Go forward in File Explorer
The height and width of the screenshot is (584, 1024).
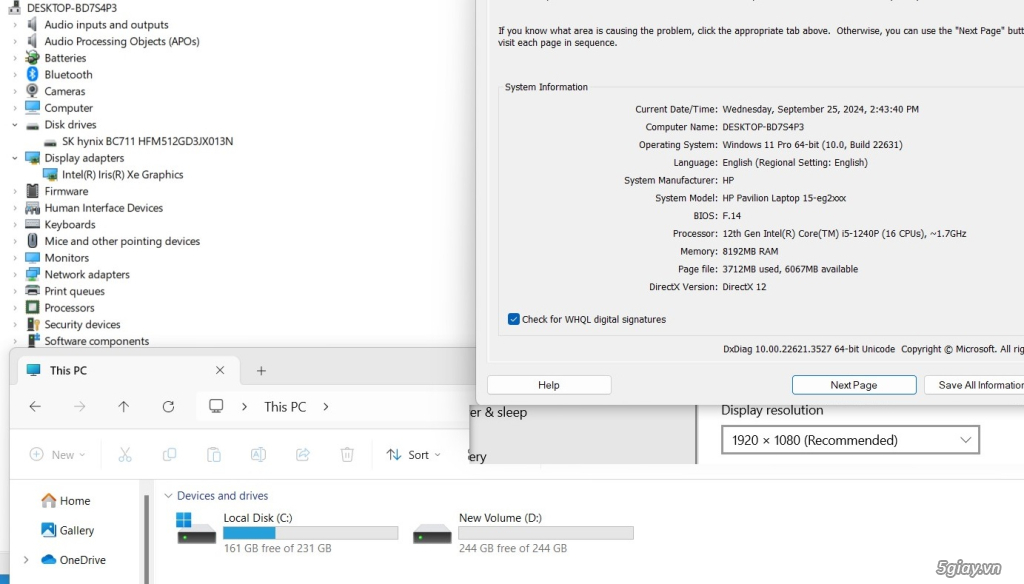coord(80,406)
